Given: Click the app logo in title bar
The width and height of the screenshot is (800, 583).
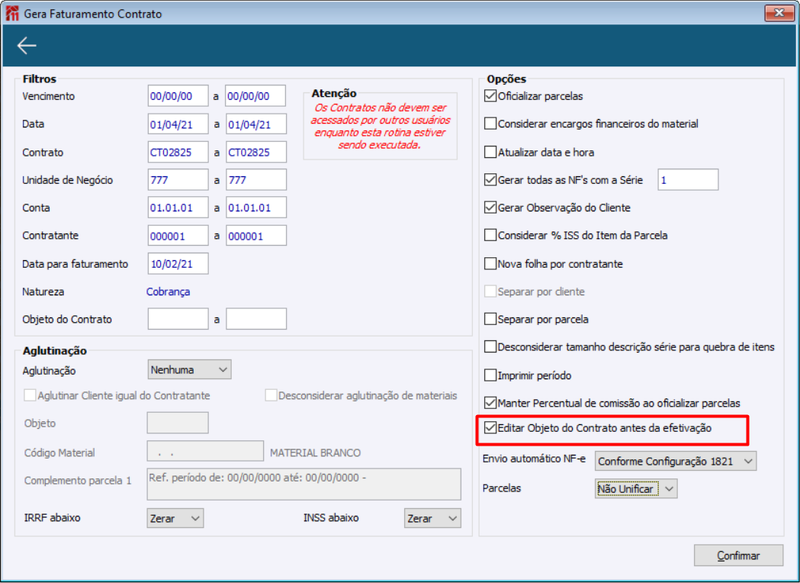Looking at the screenshot, I should tap(12, 13).
